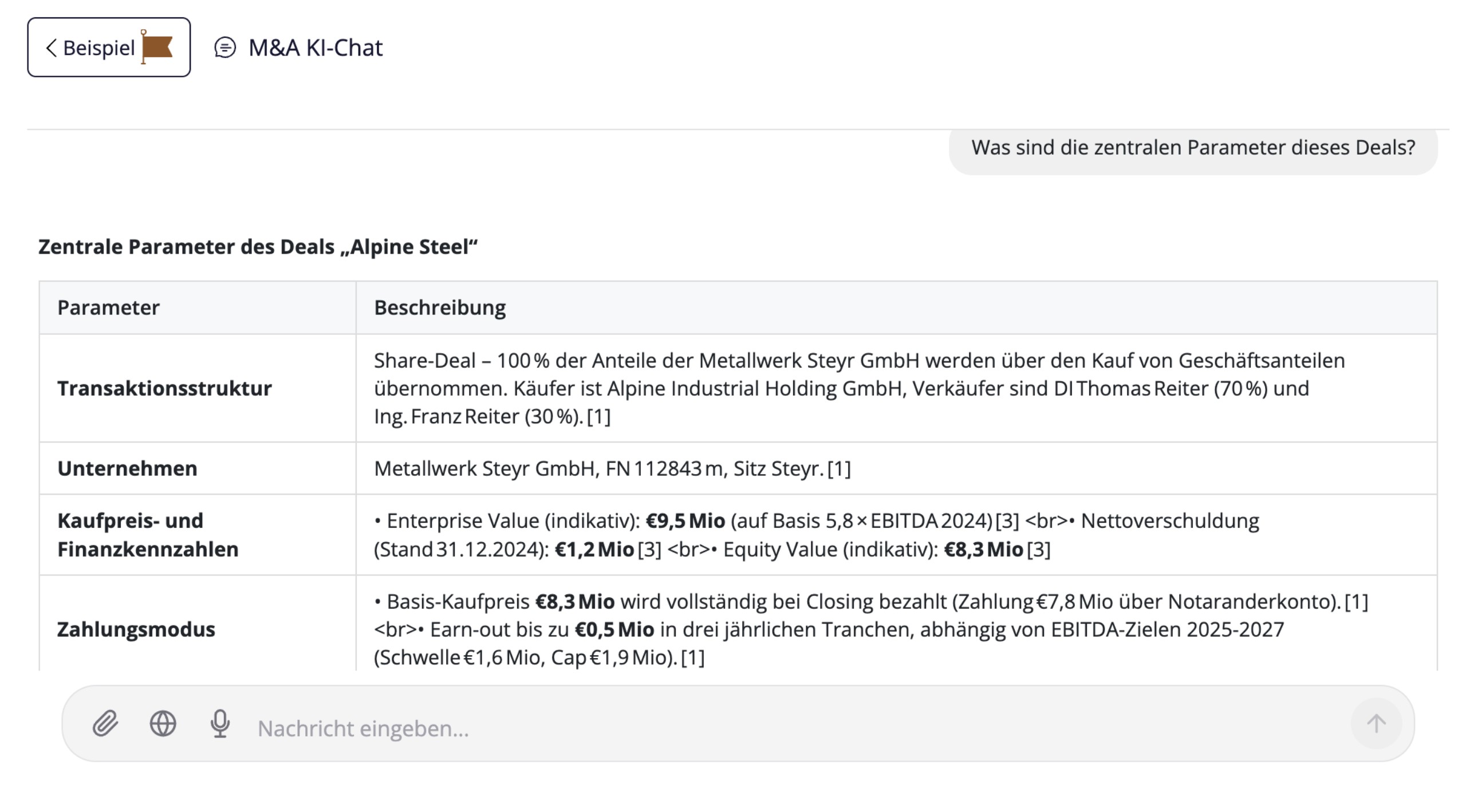Open citation [1] in Transaktionsstruktur row
Image resolution: width=1466 pixels, height=812 pixels.
[599, 416]
